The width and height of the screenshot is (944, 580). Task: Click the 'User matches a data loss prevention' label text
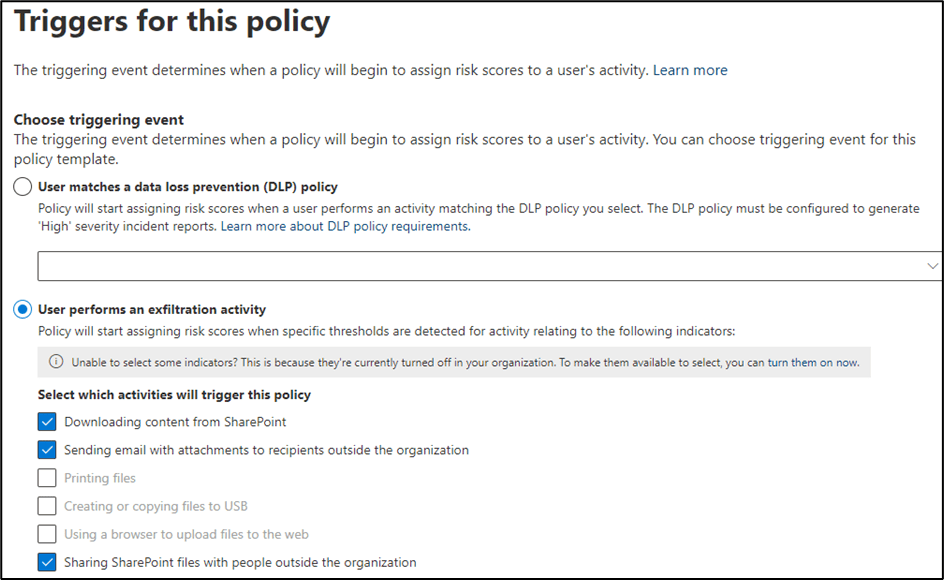[188, 187]
